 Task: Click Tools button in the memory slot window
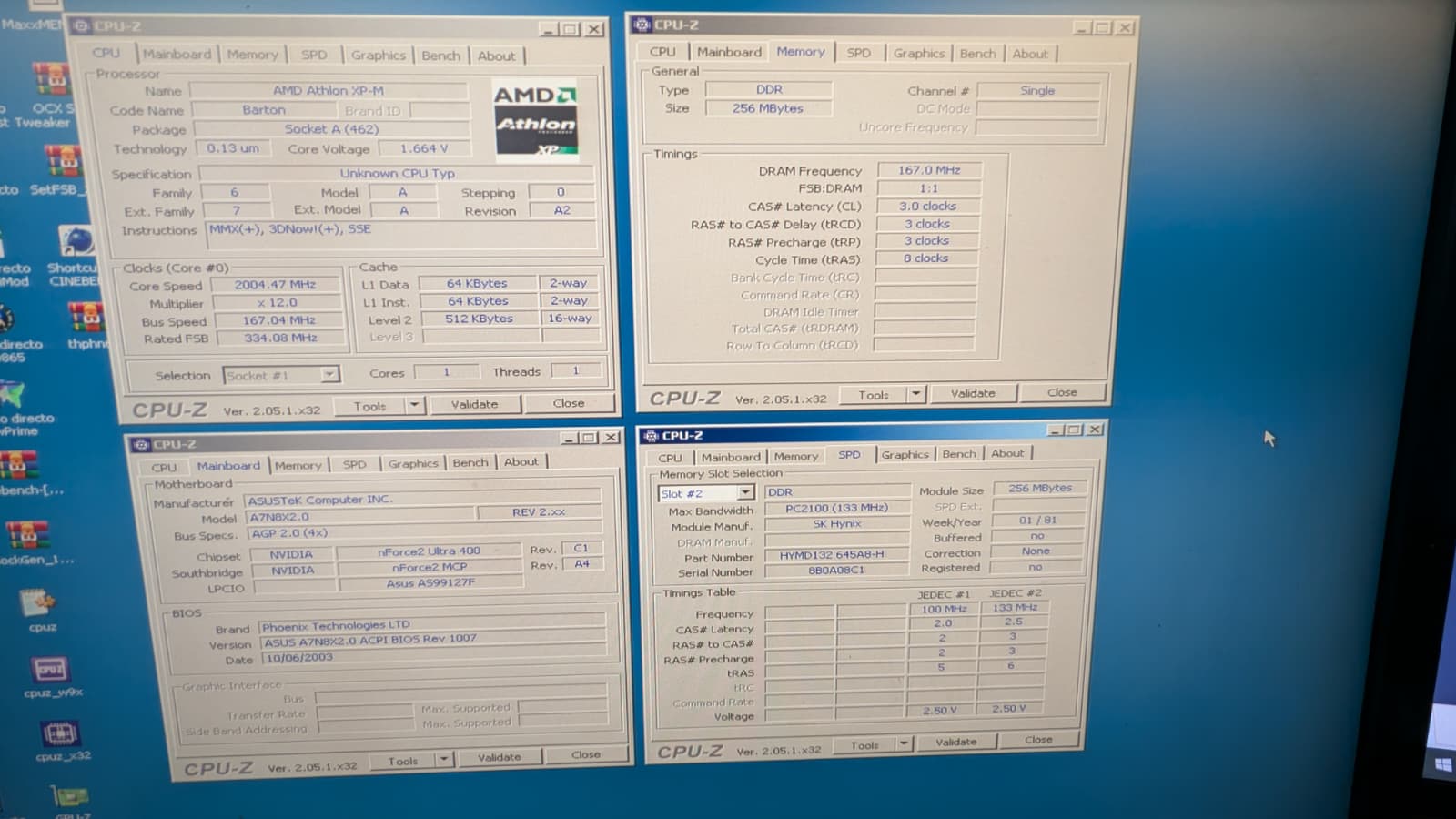pos(864,745)
